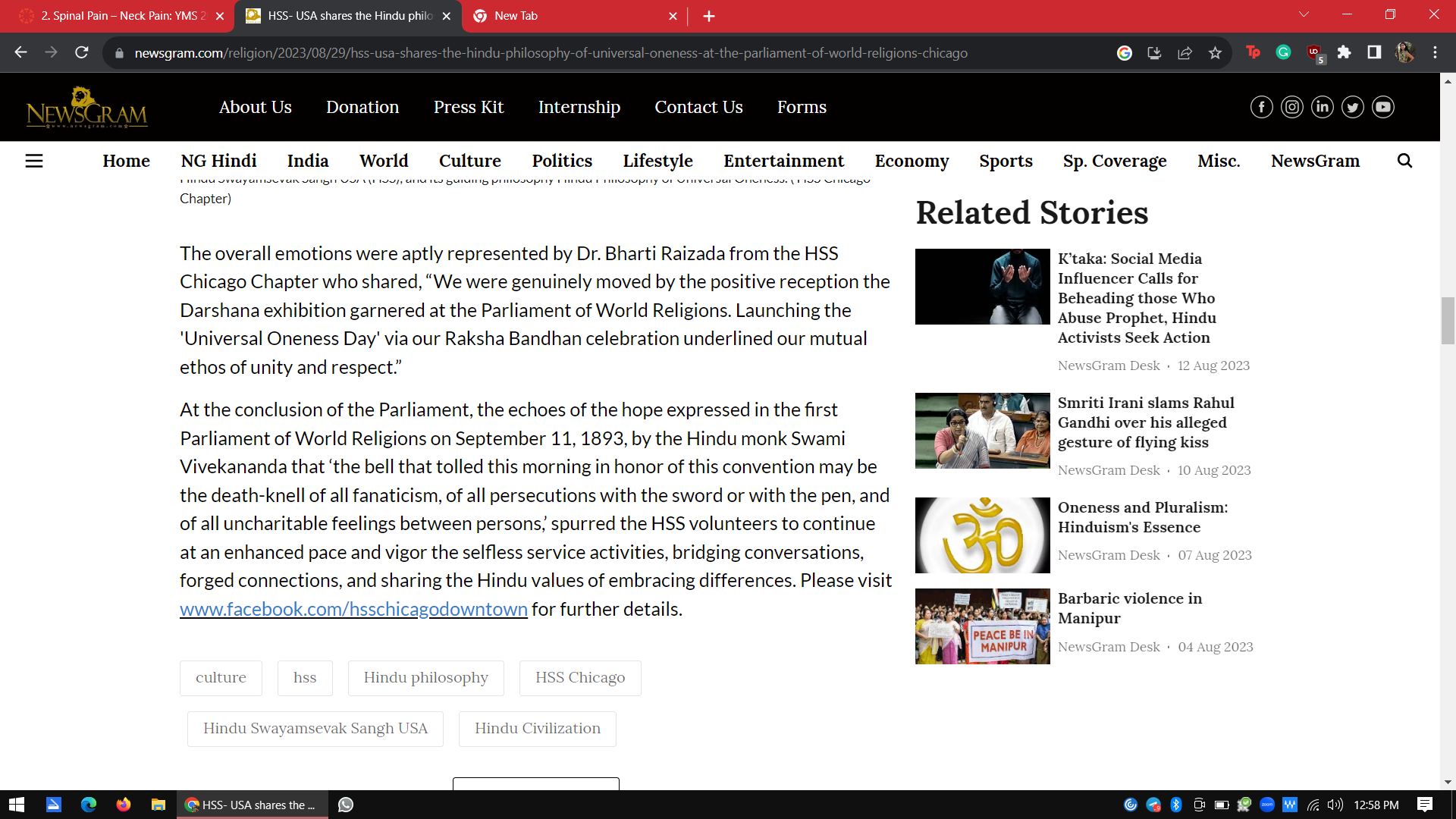Image resolution: width=1456 pixels, height=819 pixels.
Task: Open the Politics section
Action: [x=562, y=161]
